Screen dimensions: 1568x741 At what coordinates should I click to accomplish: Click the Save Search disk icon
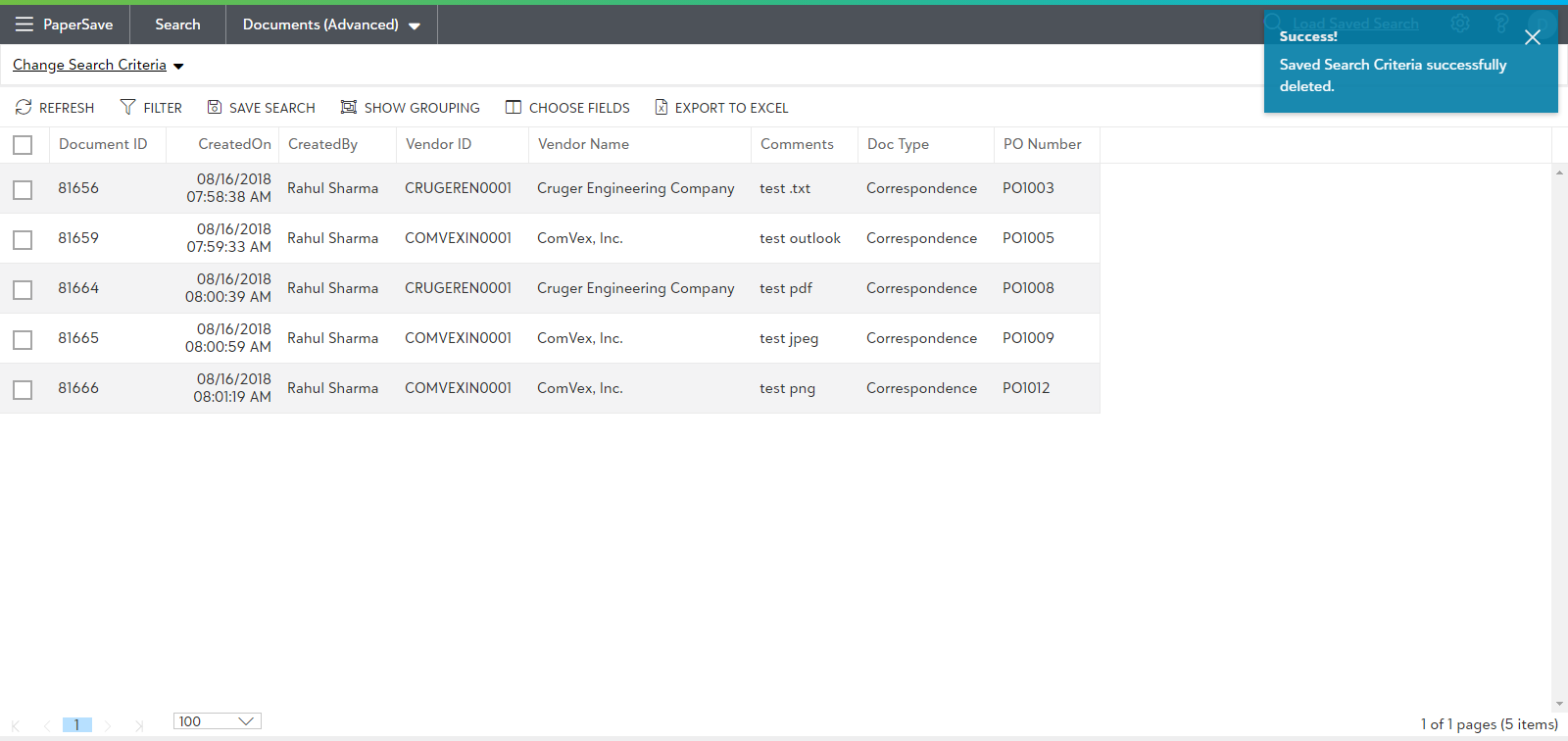pos(215,107)
